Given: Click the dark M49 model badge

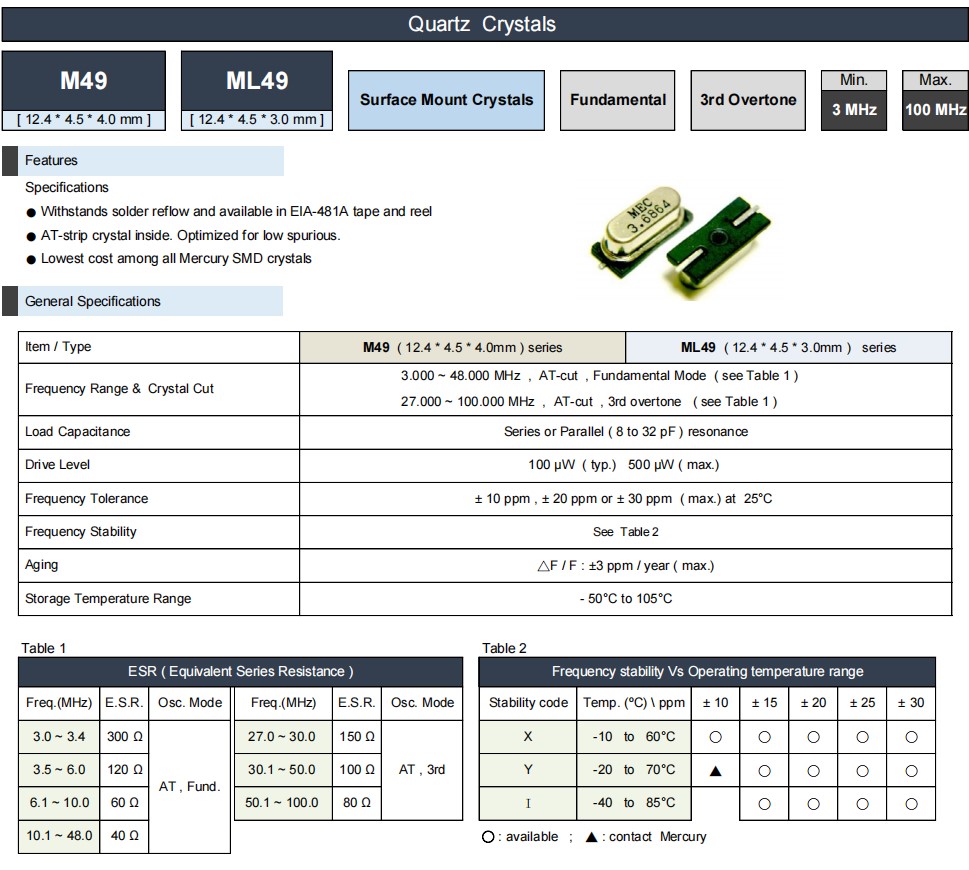Looking at the screenshot, I should (83, 81).
